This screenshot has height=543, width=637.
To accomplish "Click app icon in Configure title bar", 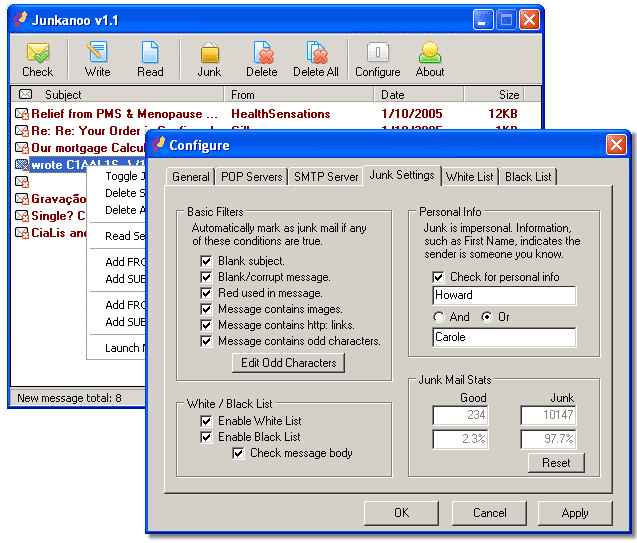I will (158, 145).
